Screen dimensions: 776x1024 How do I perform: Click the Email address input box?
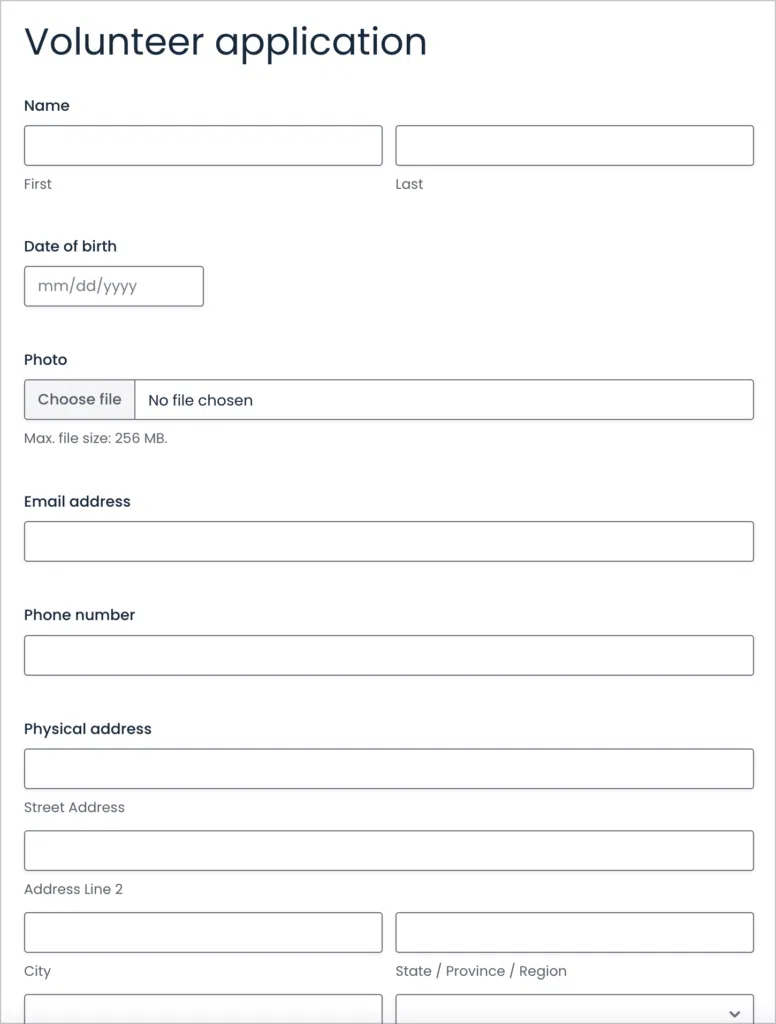point(388,541)
